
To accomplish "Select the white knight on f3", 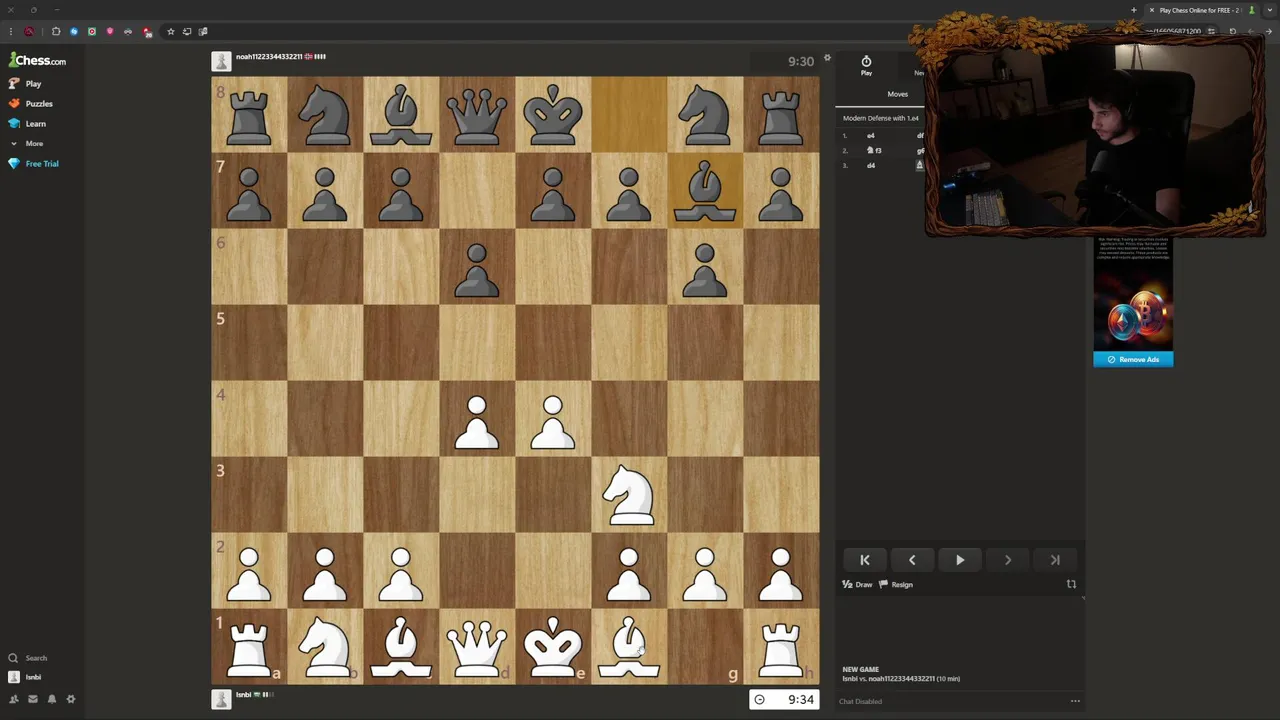I will pyautogui.click(x=629, y=495).
